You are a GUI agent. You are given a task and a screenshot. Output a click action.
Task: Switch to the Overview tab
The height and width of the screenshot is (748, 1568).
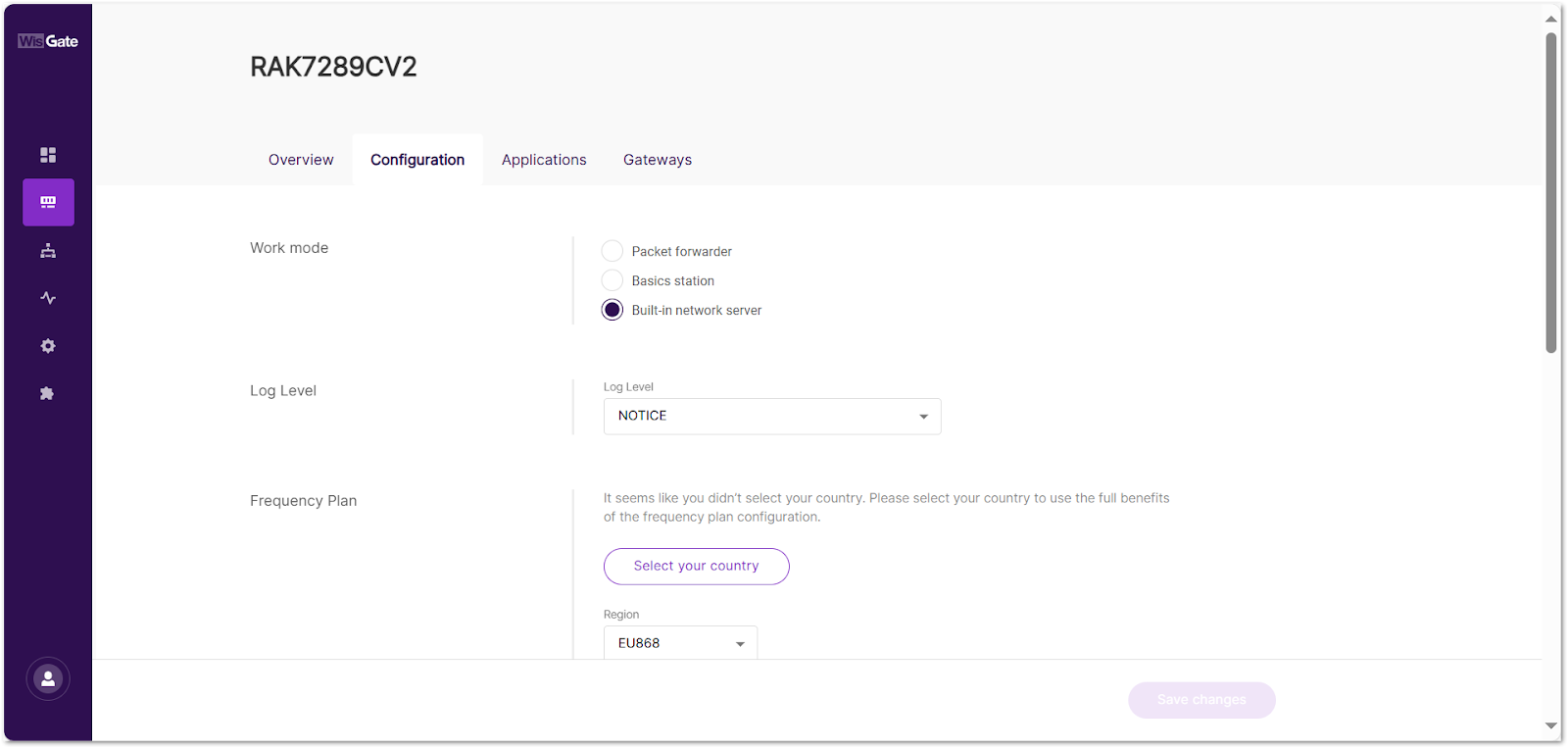click(x=301, y=159)
